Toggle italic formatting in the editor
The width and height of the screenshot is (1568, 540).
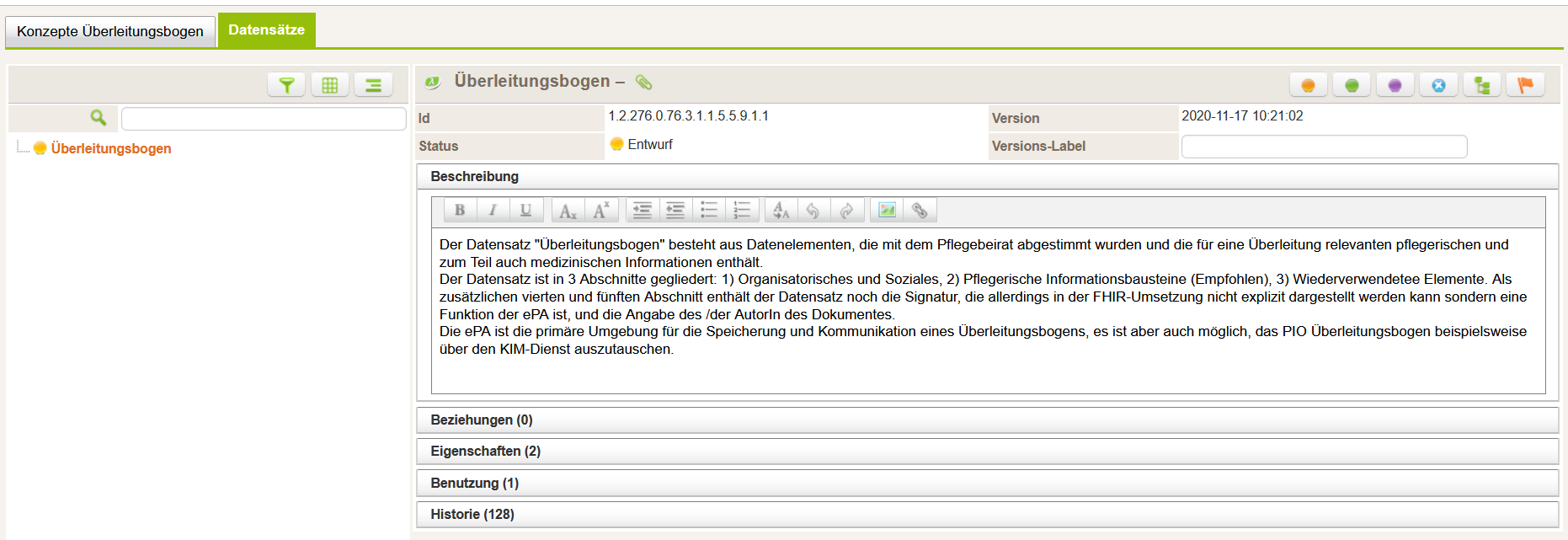click(493, 210)
